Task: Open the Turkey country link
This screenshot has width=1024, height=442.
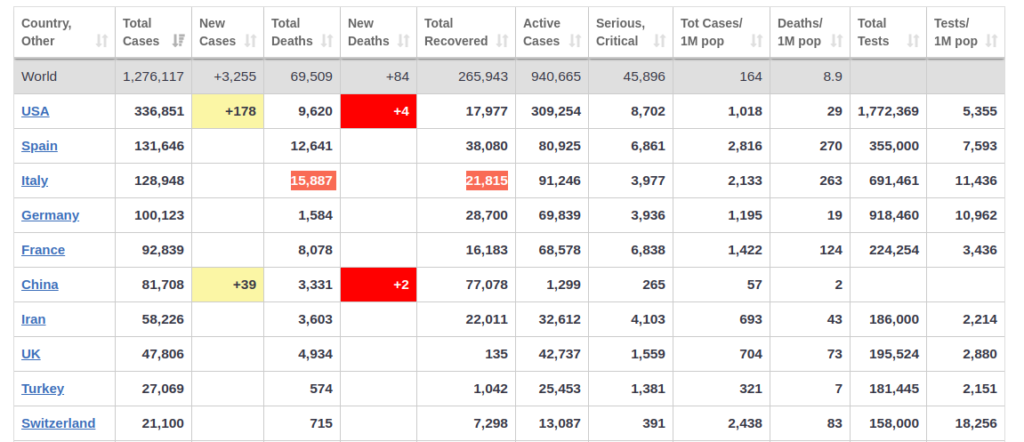Action: (42, 388)
